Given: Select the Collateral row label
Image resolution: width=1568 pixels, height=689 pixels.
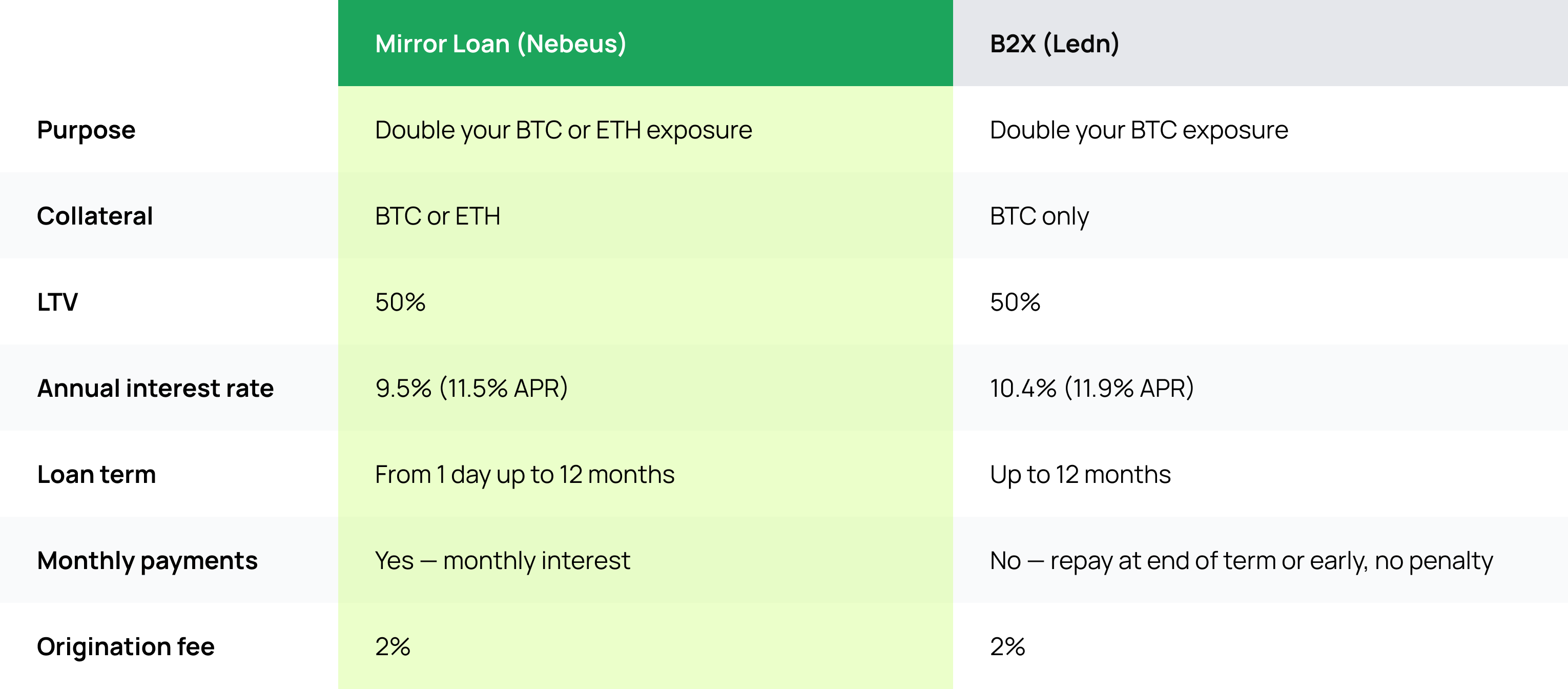Looking at the screenshot, I should click(x=95, y=216).
